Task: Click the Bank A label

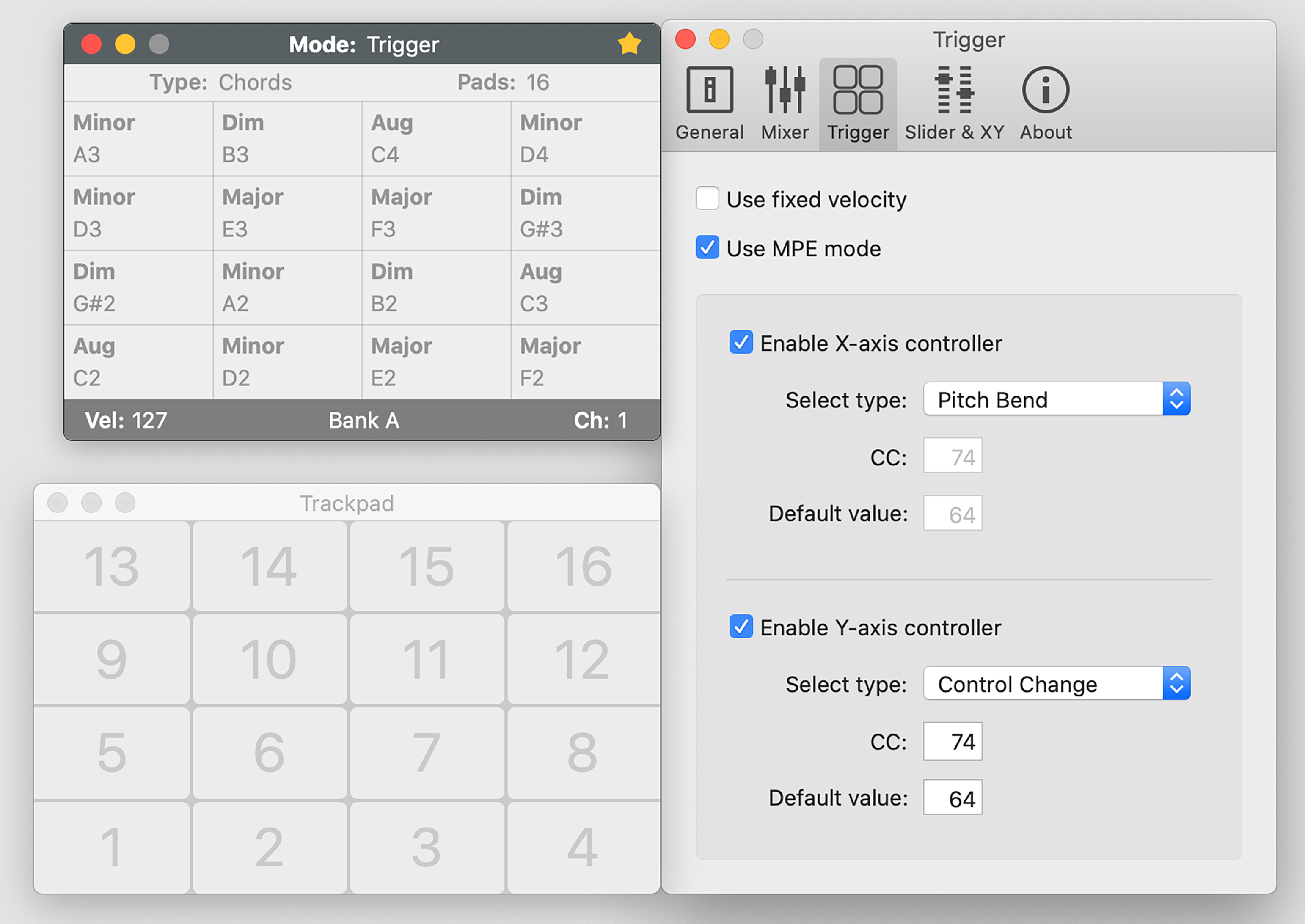Action: 363,421
